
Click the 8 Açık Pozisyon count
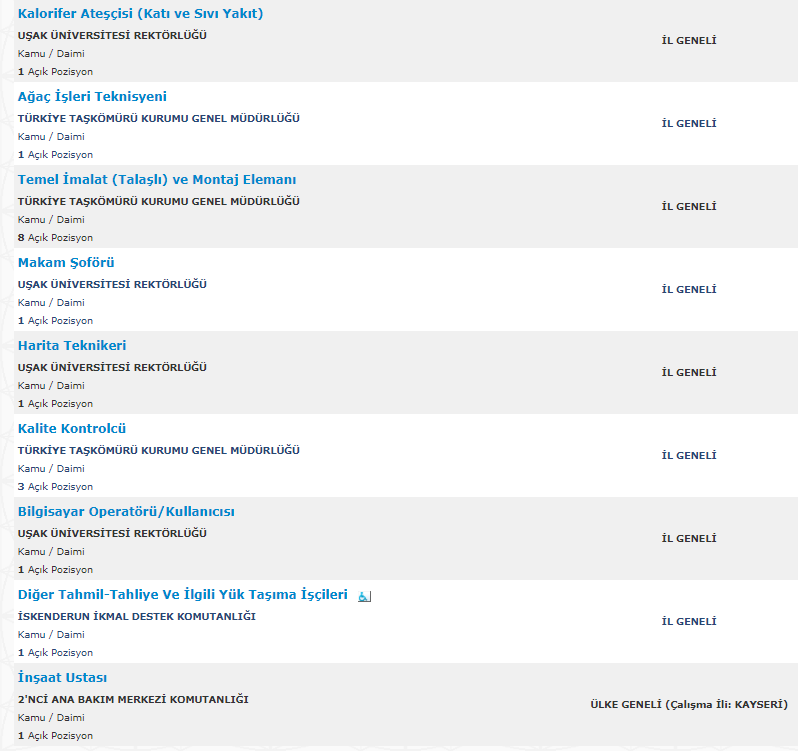(55, 238)
